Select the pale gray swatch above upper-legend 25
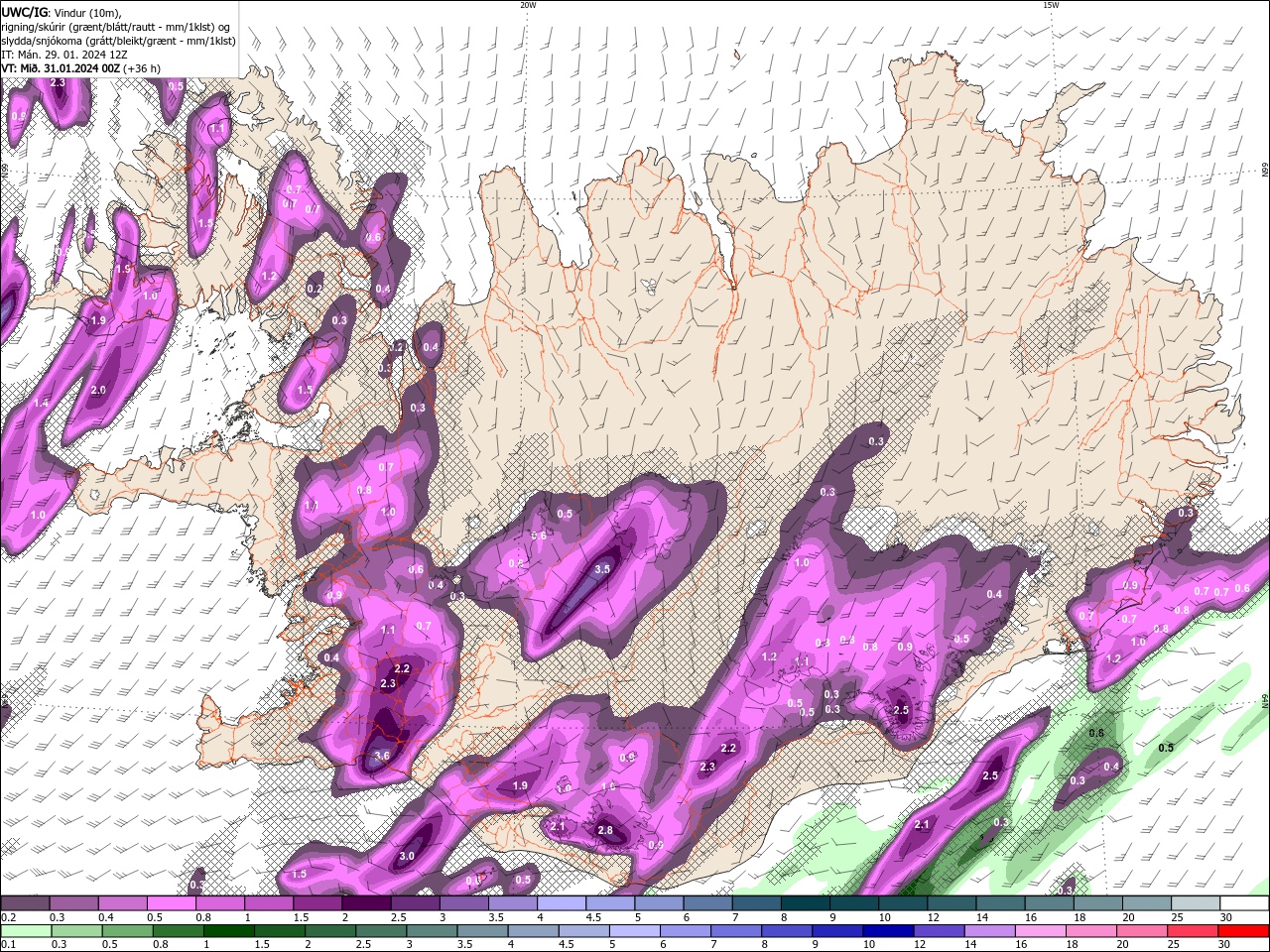Viewport: 1270px width, 952px height. (1196, 903)
